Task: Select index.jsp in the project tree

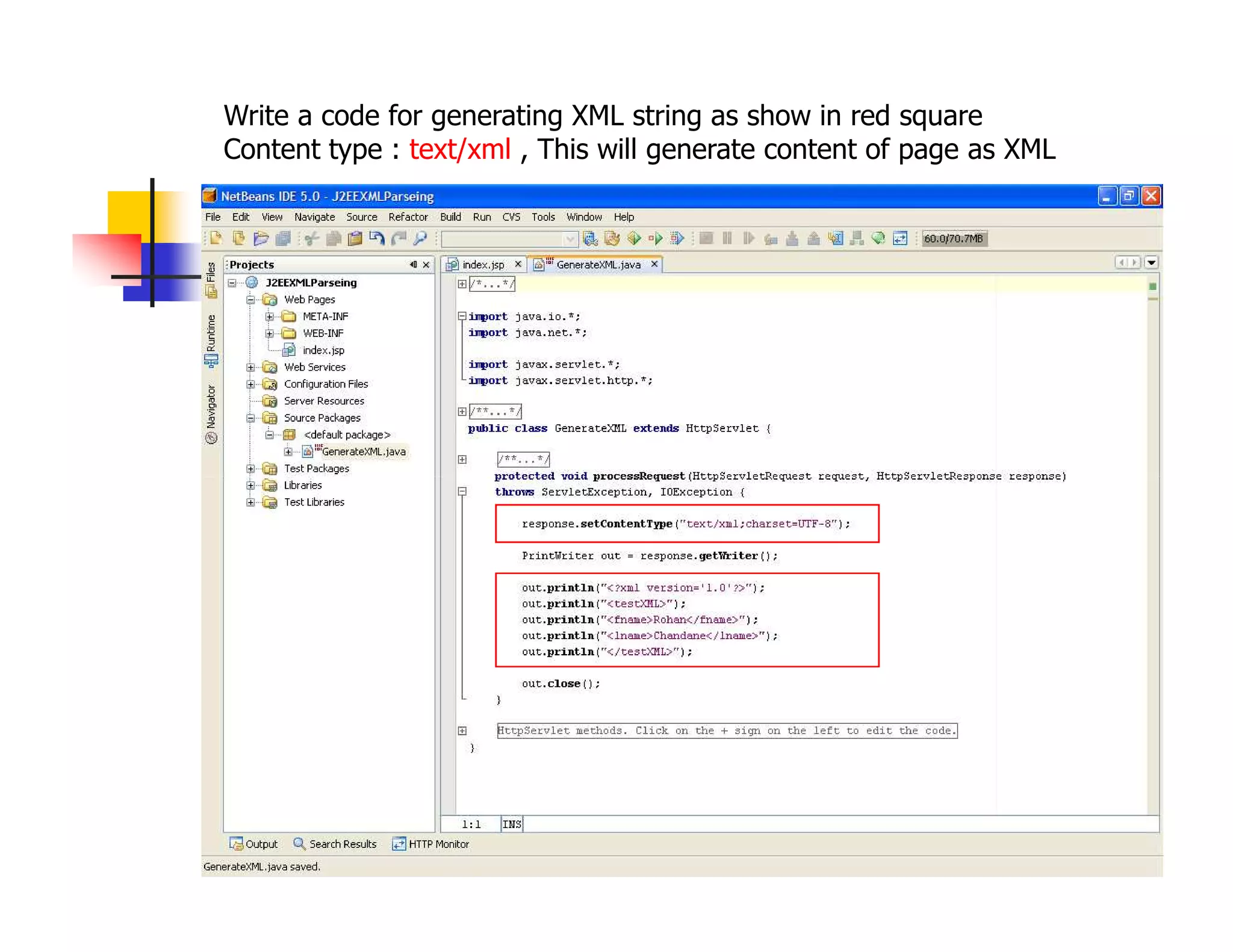Action: pyautogui.click(x=323, y=350)
